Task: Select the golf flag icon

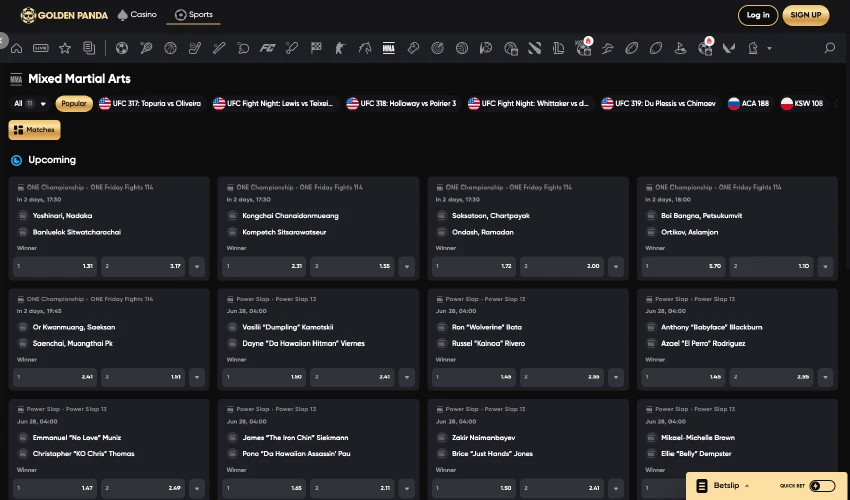Action: click(x=680, y=48)
